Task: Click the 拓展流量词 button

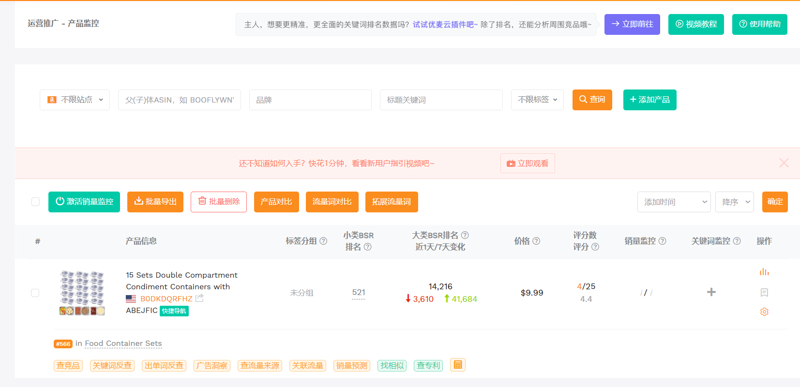Action: coord(392,202)
